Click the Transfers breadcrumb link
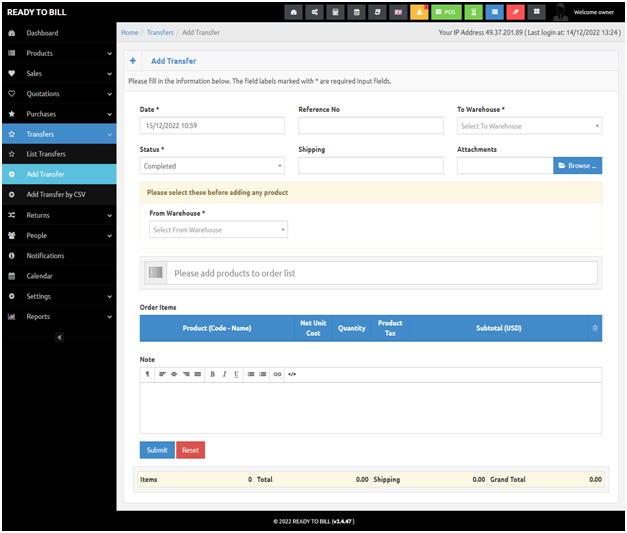The width and height of the screenshot is (627, 533). coord(160,32)
